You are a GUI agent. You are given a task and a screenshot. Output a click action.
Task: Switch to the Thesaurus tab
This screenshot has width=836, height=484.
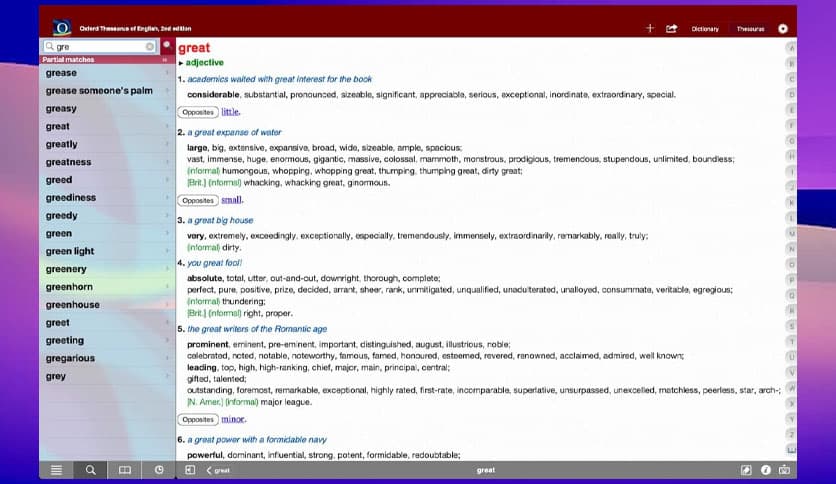click(x=750, y=29)
